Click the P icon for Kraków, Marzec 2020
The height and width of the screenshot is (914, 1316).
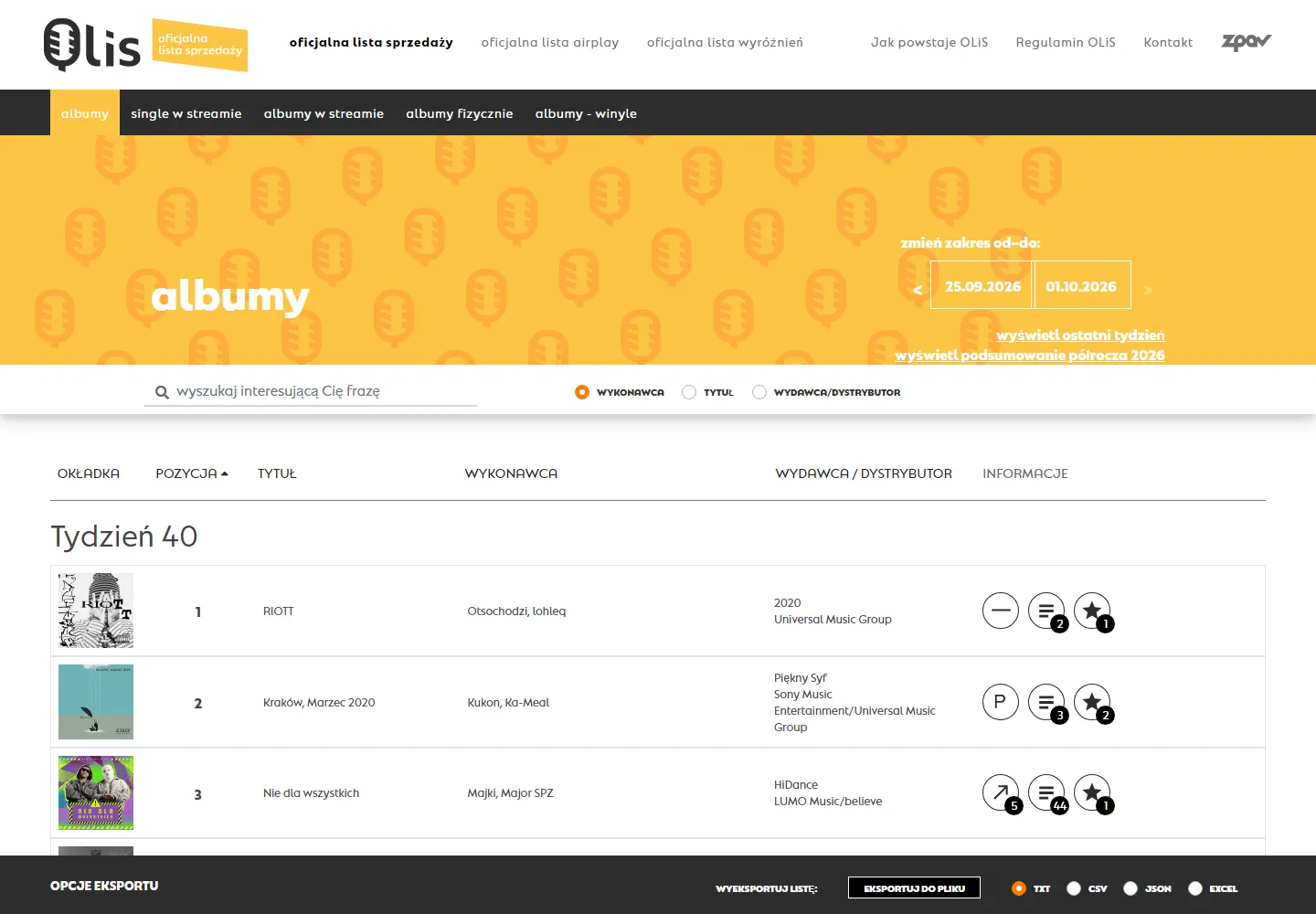1001,702
